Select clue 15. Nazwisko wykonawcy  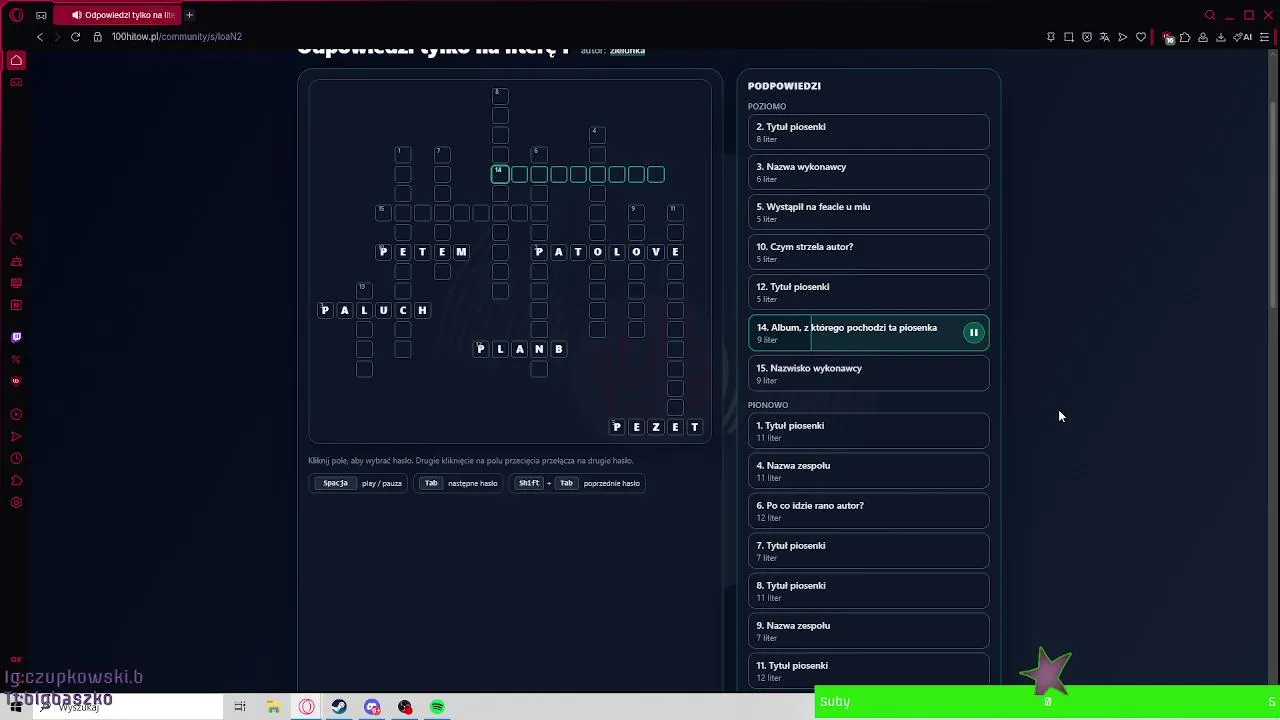(x=868, y=373)
